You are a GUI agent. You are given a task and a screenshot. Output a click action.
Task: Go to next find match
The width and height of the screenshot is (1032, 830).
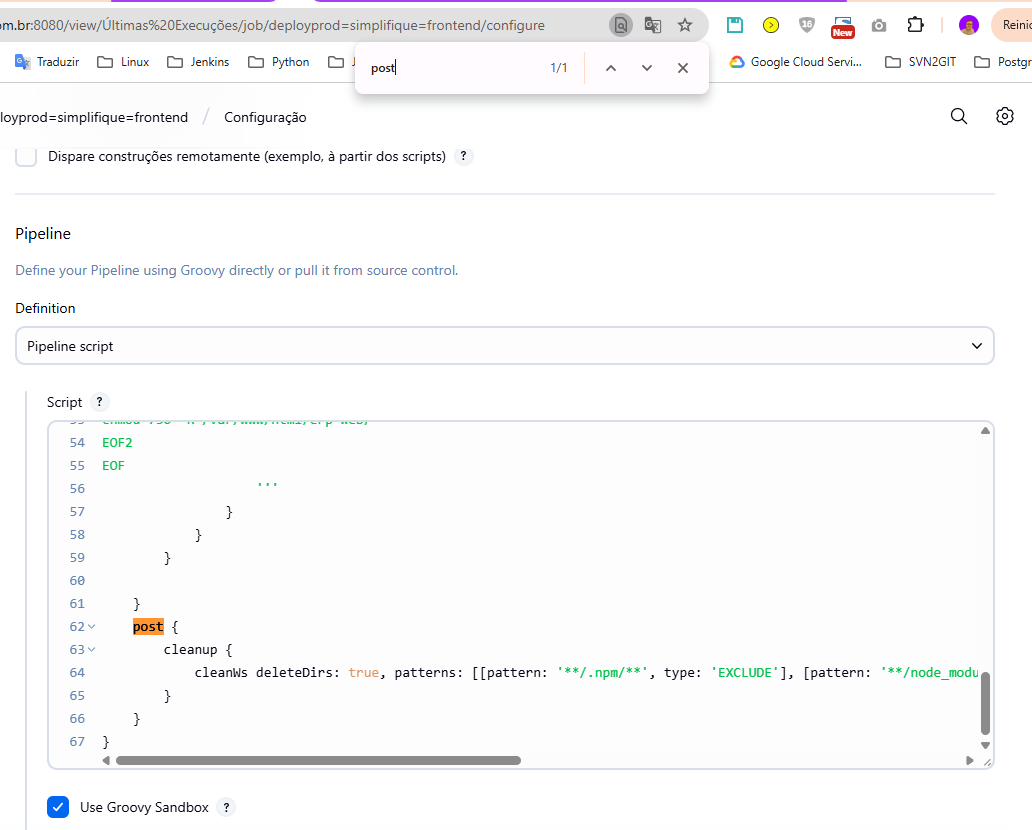click(x=647, y=68)
